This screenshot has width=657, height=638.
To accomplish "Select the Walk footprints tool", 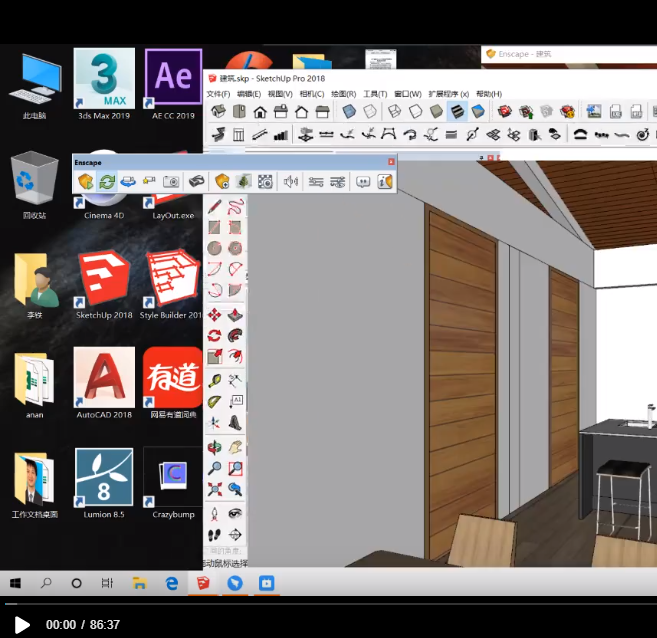I will [215, 535].
